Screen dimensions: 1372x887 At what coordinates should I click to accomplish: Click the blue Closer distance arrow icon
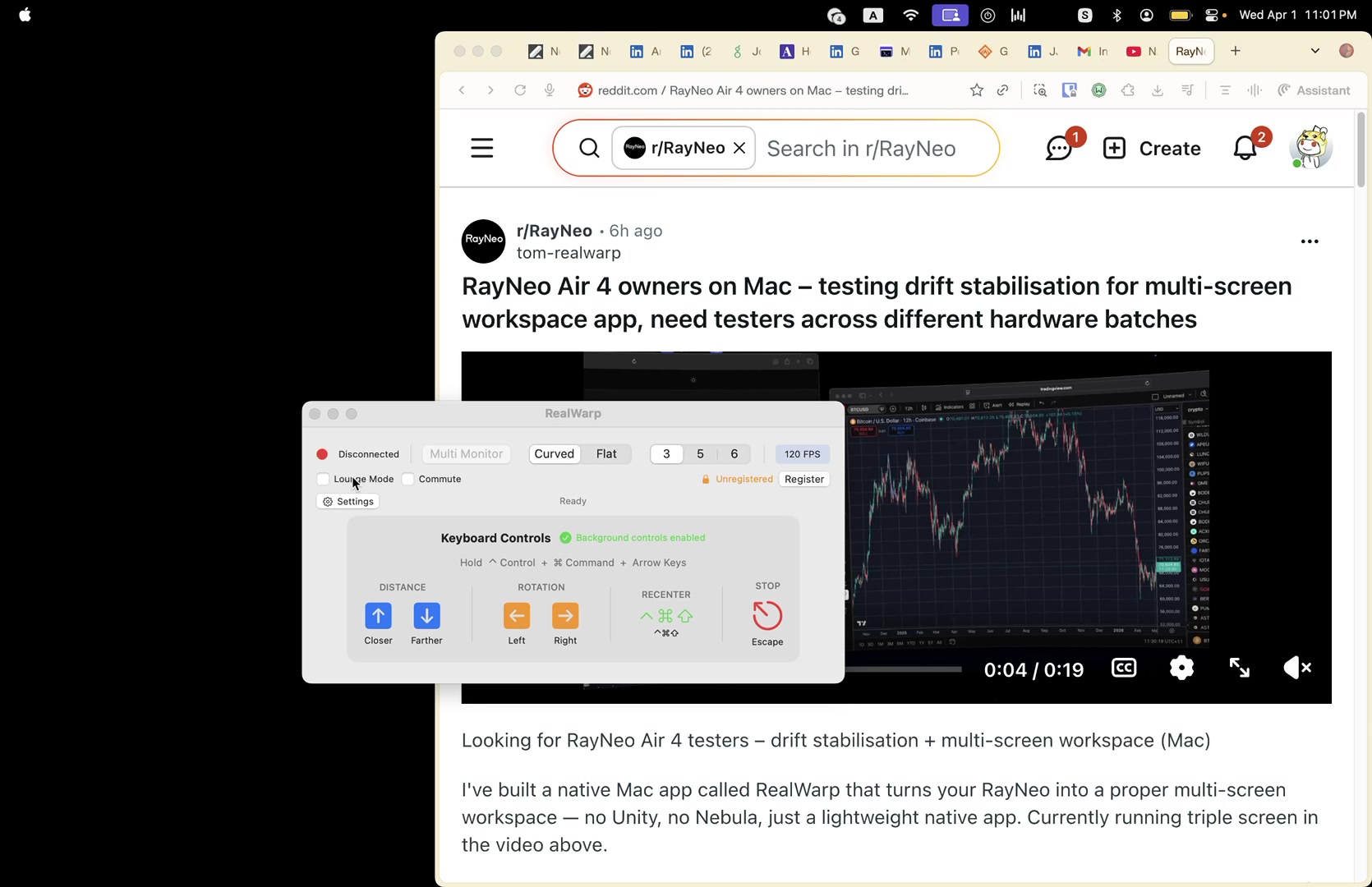[x=378, y=616]
